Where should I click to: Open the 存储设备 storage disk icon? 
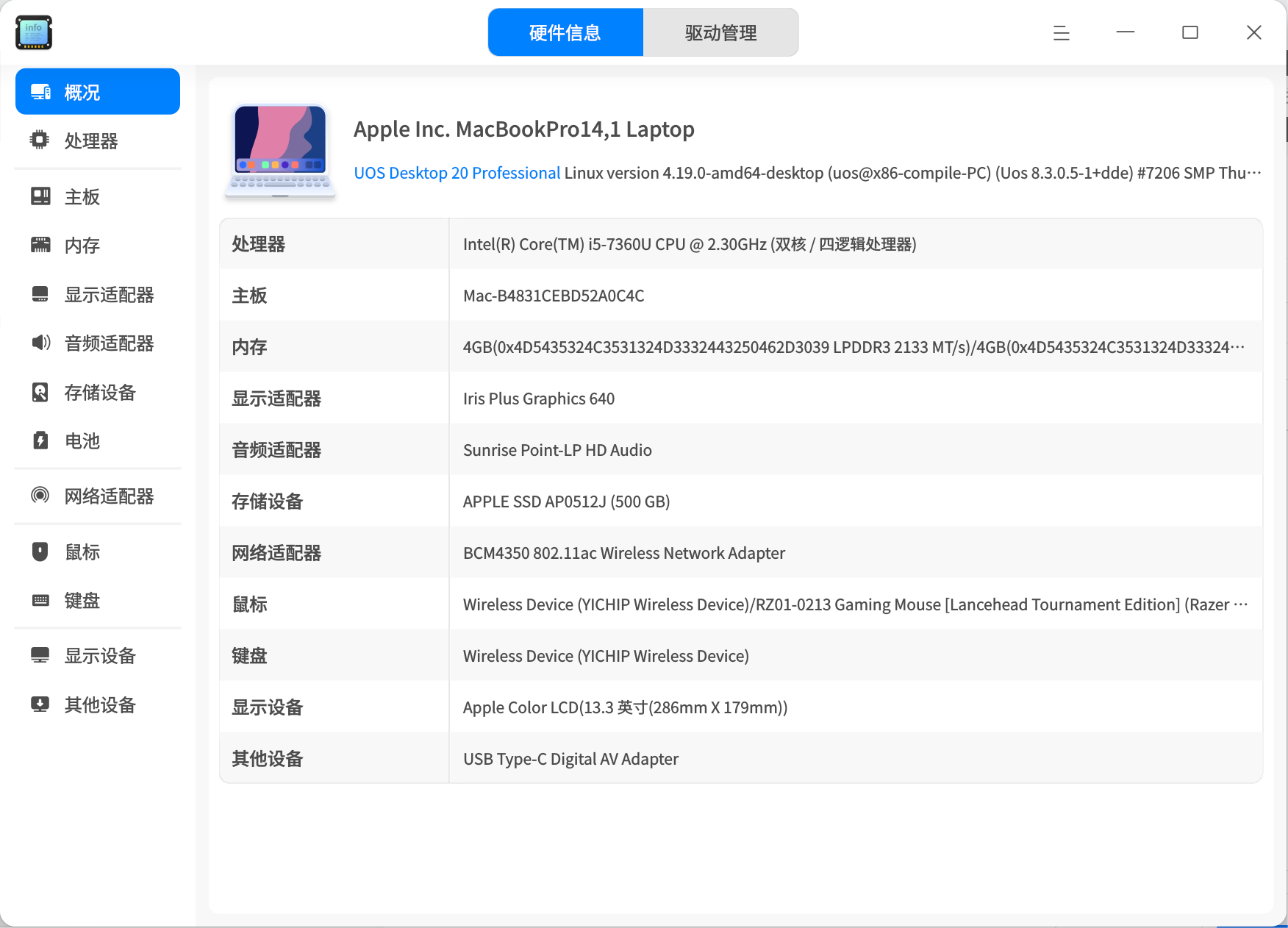pyautogui.click(x=40, y=392)
